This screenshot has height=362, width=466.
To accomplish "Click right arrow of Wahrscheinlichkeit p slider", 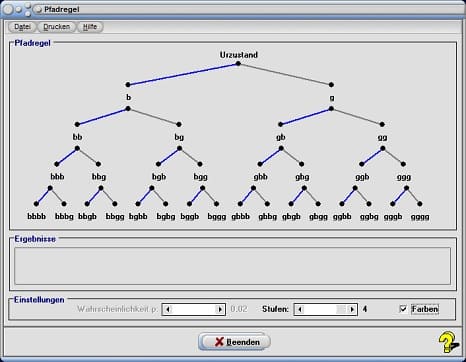I will (220, 310).
